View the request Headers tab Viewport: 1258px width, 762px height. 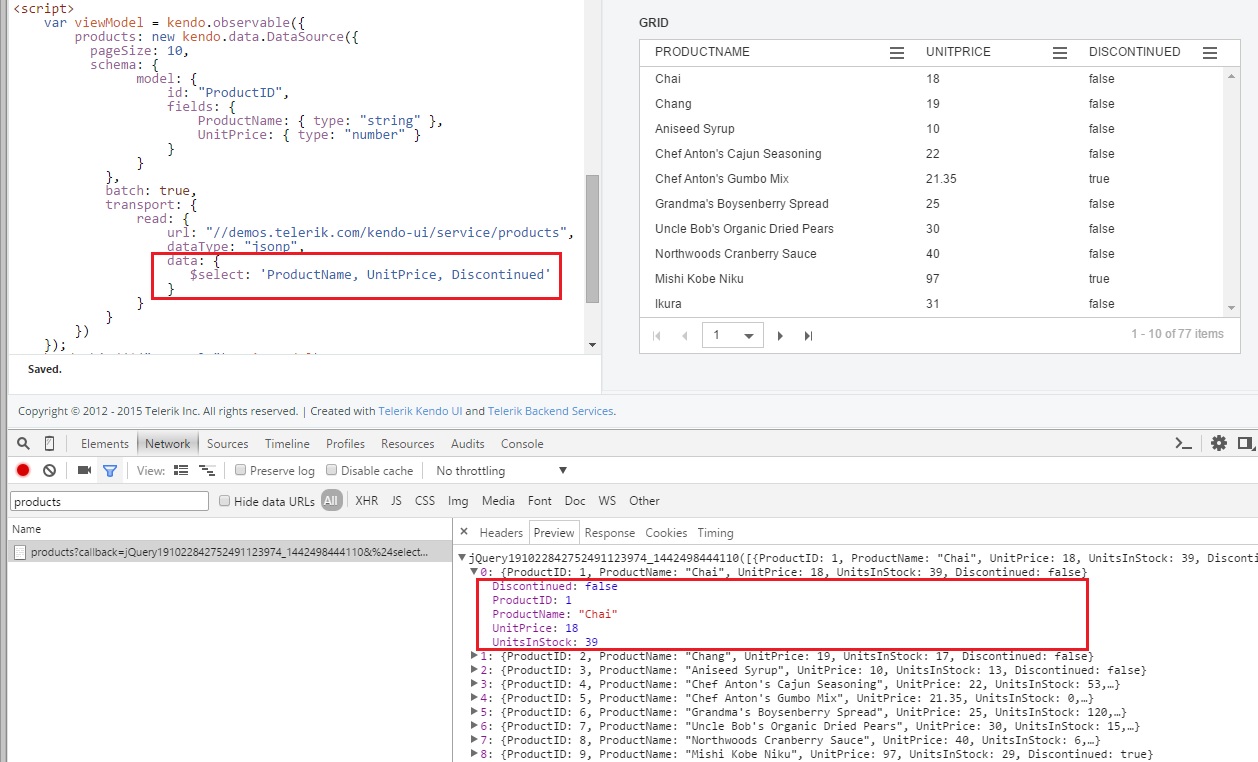point(501,533)
